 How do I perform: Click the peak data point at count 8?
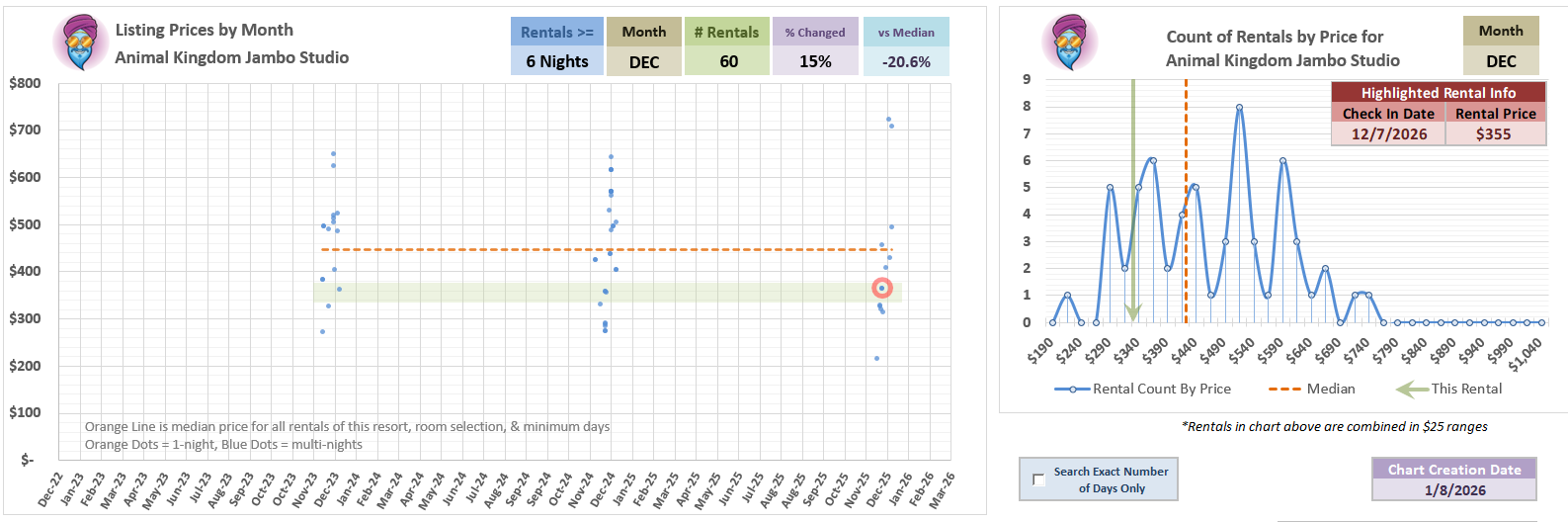[x=1239, y=107]
